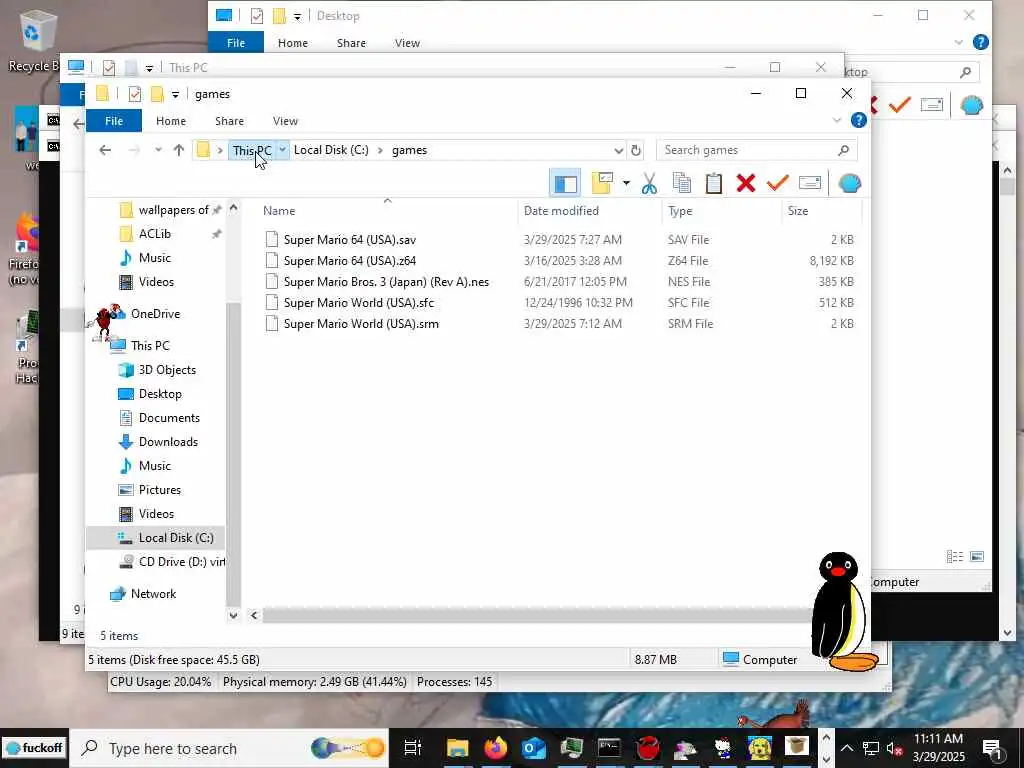Open address bar history dropdown
Screen dimensions: 1024x768
tap(618, 151)
